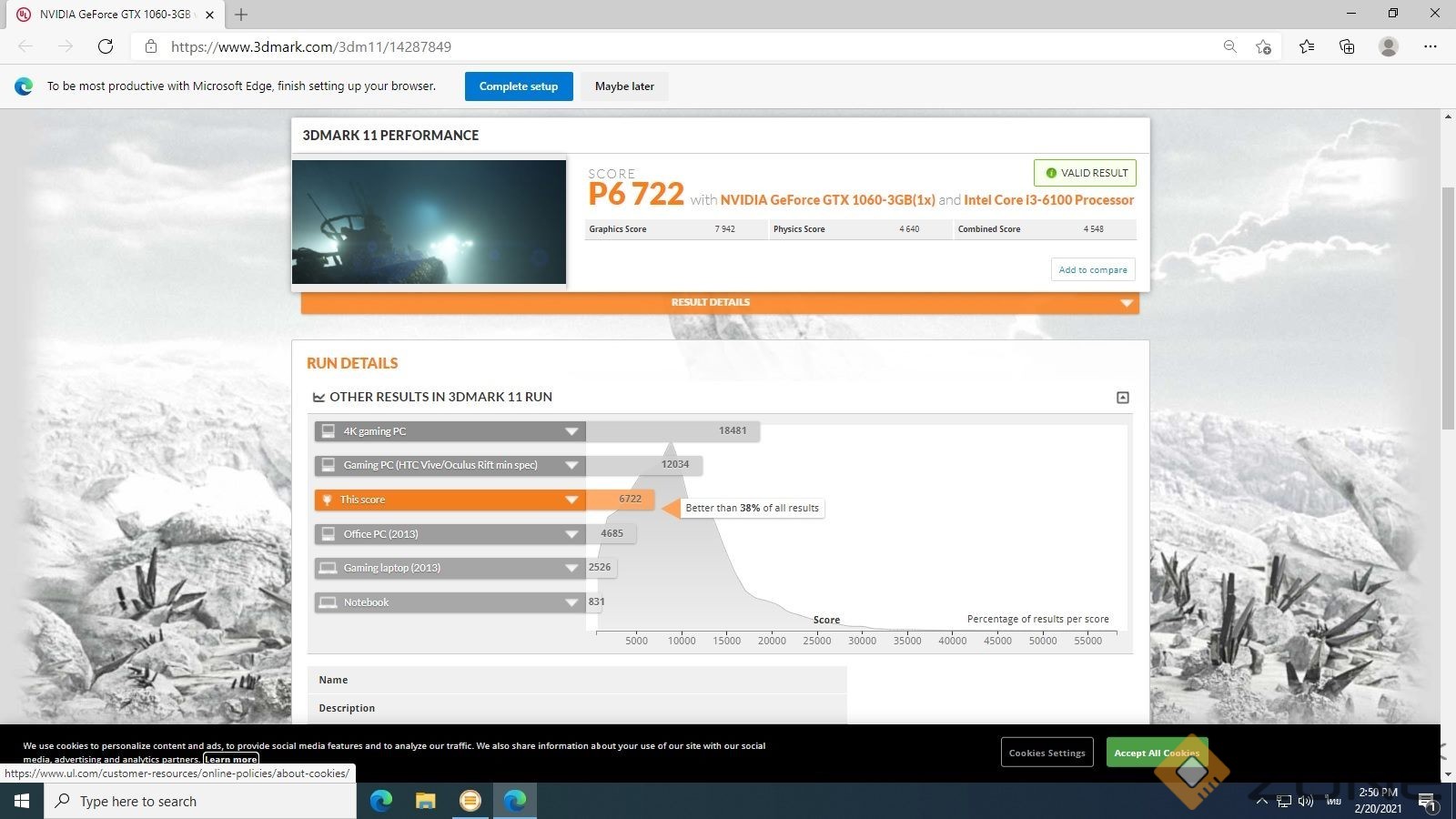The width and height of the screenshot is (1456, 819).
Task: Click the desktop icon on Office PC (2013) row
Action: point(328,534)
